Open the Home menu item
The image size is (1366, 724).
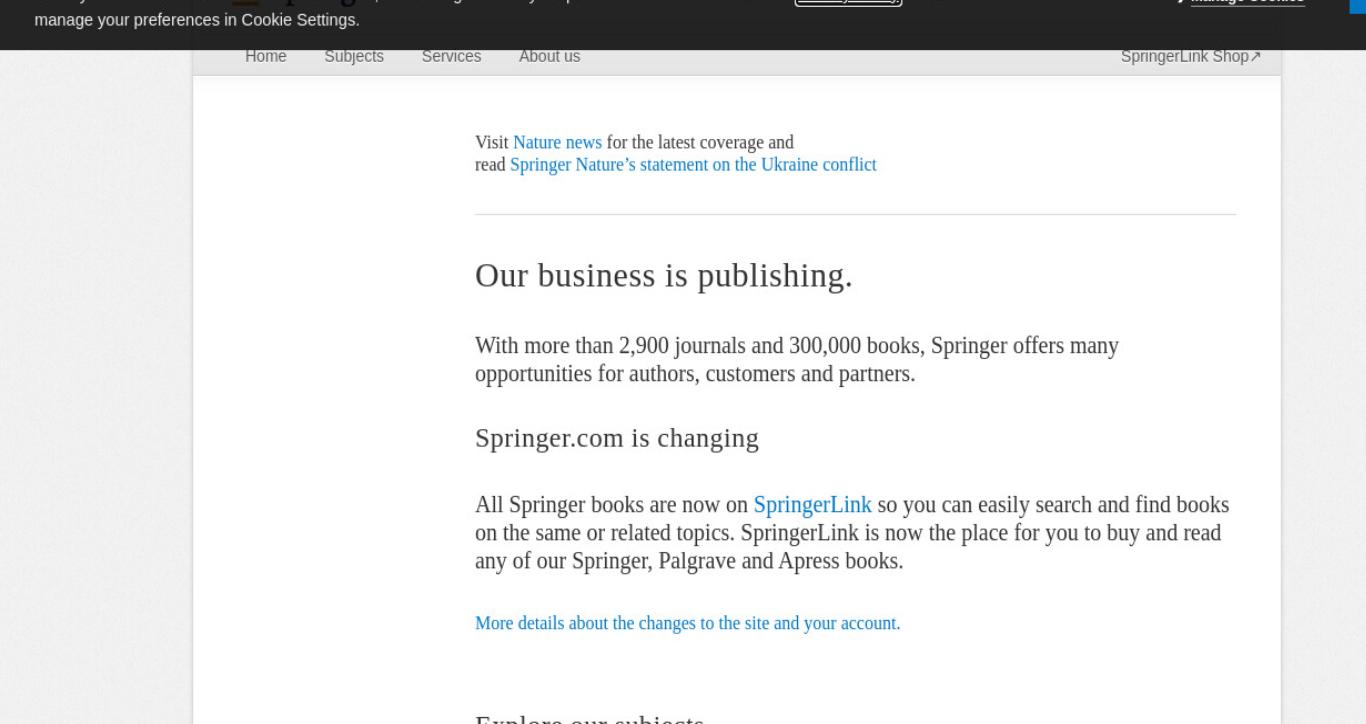click(266, 56)
